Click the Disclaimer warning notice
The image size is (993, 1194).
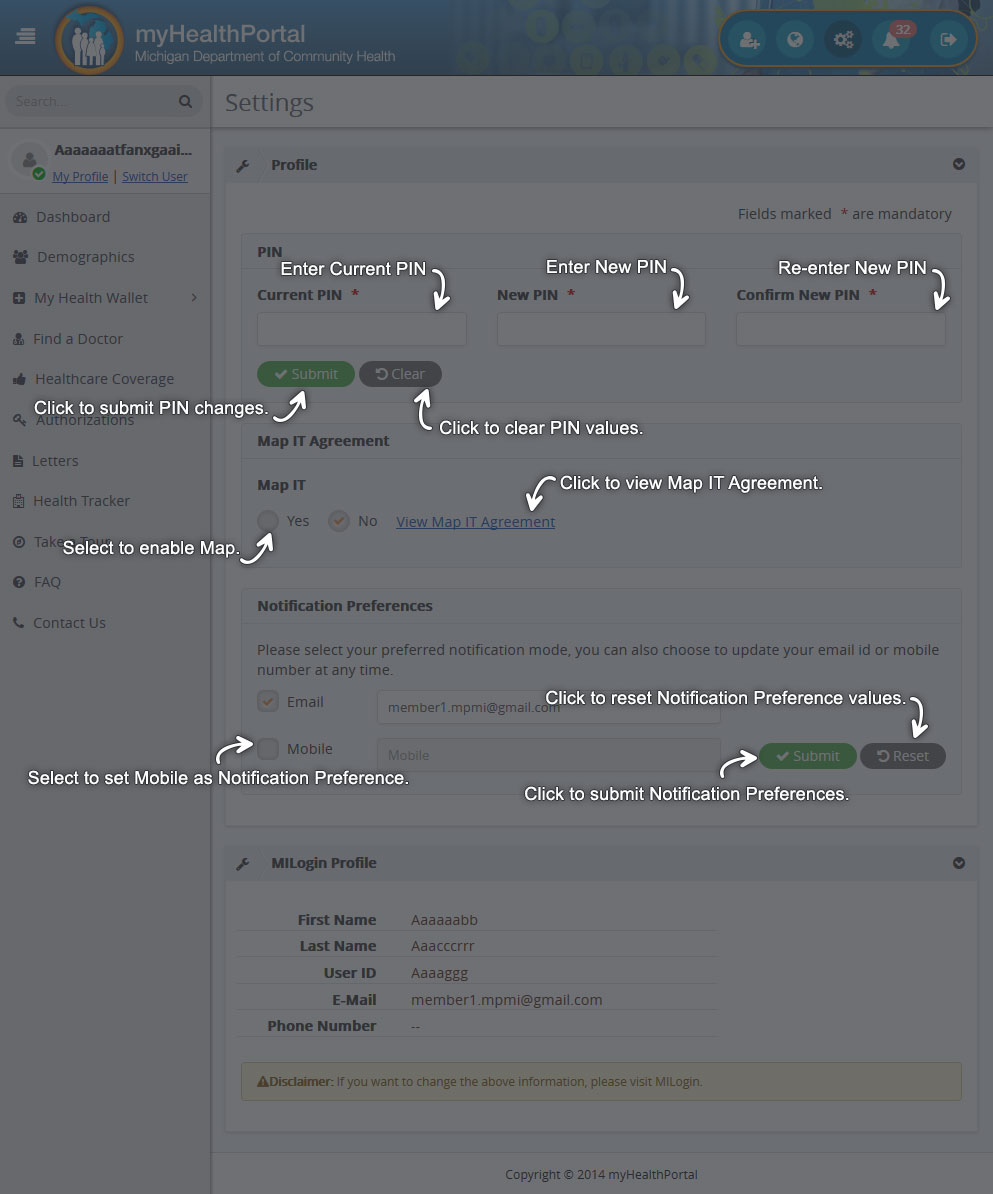tap(602, 1081)
